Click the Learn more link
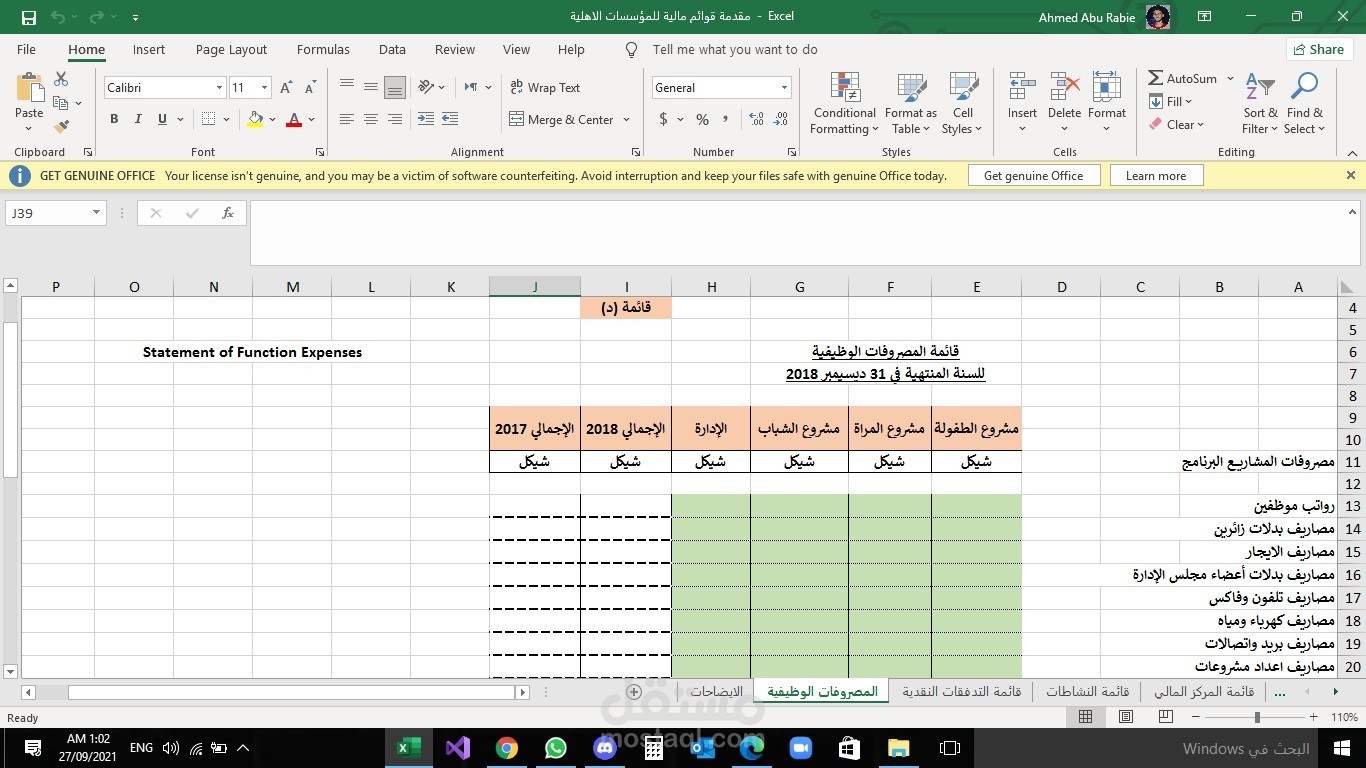Screen dimensions: 1366x768 (1155, 175)
